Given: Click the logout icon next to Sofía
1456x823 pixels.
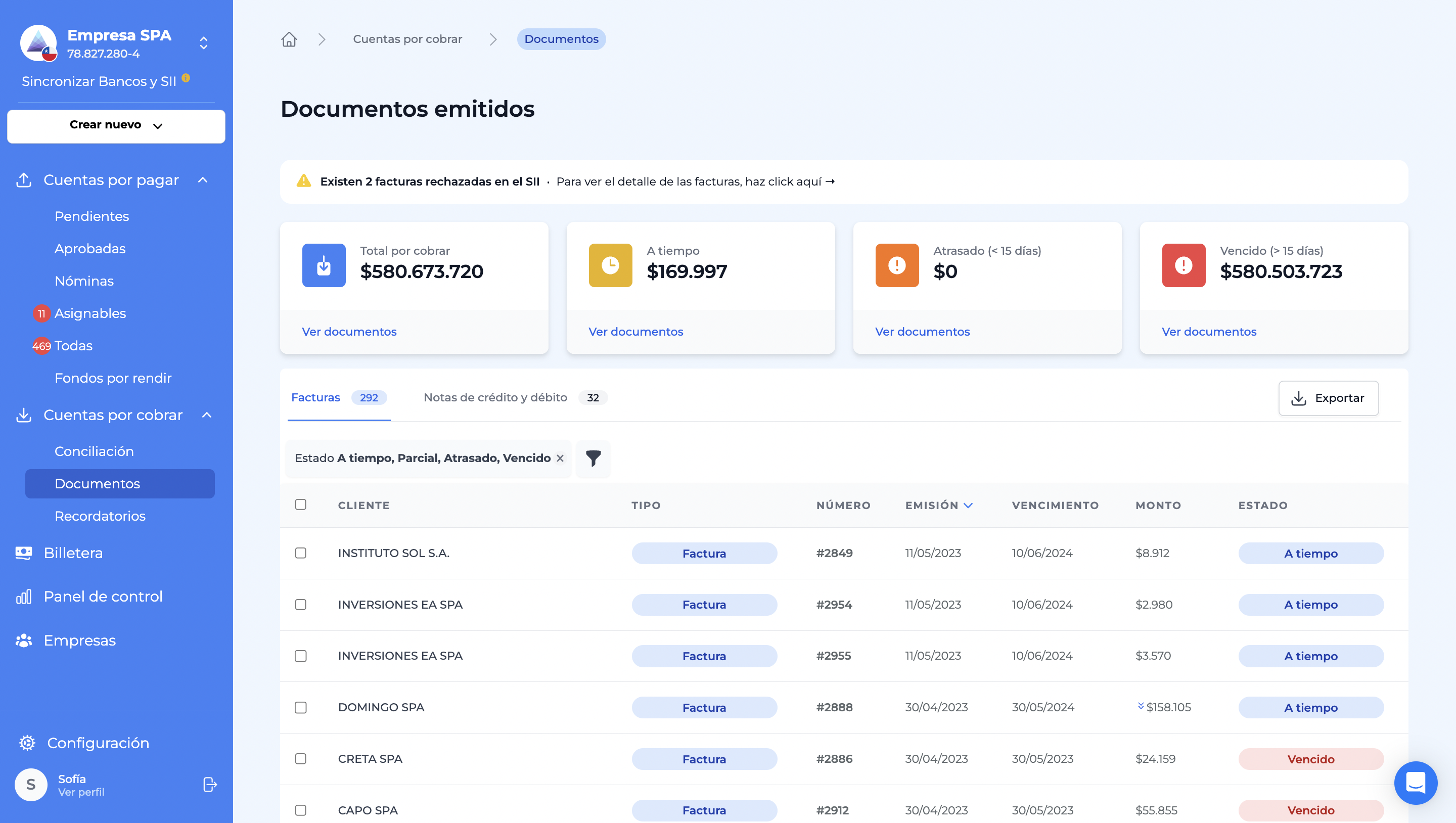Looking at the screenshot, I should [210, 785].
